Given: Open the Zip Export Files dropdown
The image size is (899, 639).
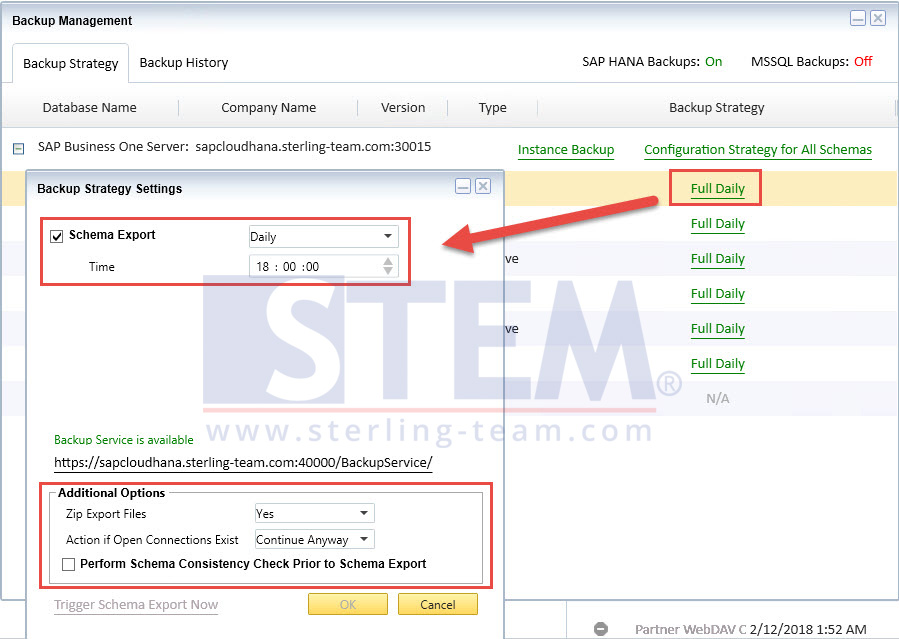Looking at the screenshot, I should coord(314,513).
